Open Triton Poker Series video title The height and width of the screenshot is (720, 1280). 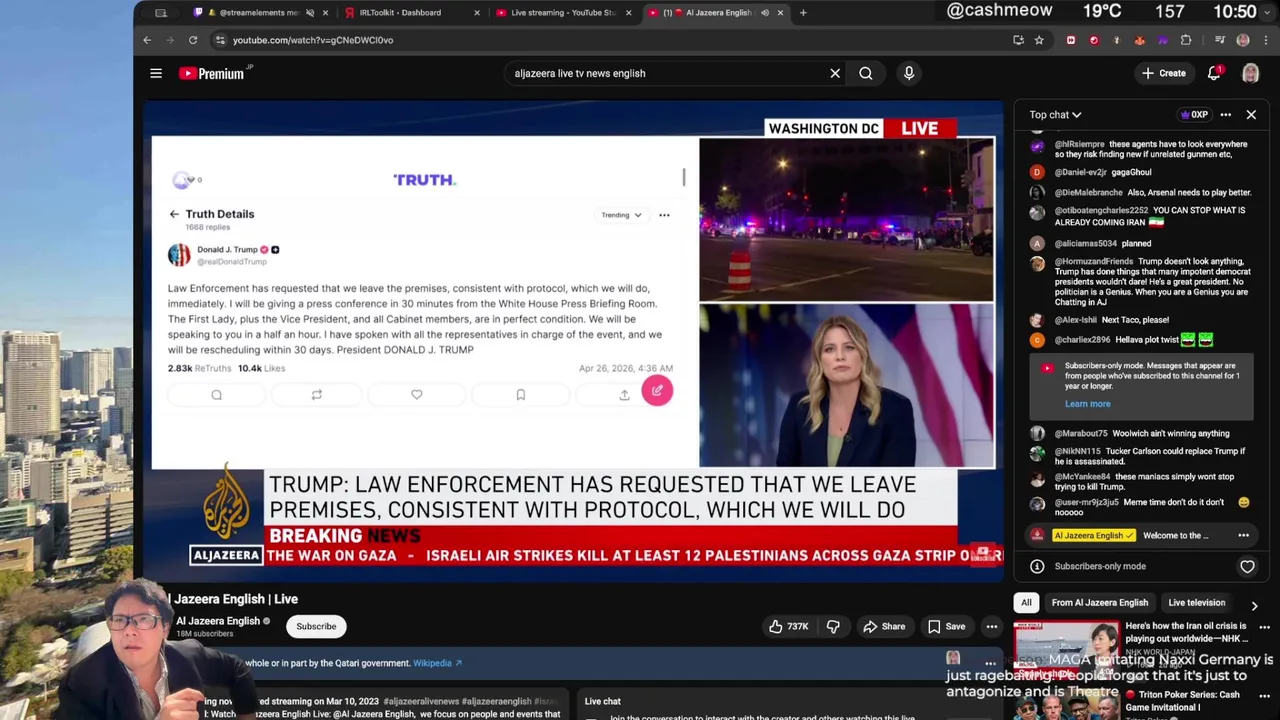(x=1182, y=700)
